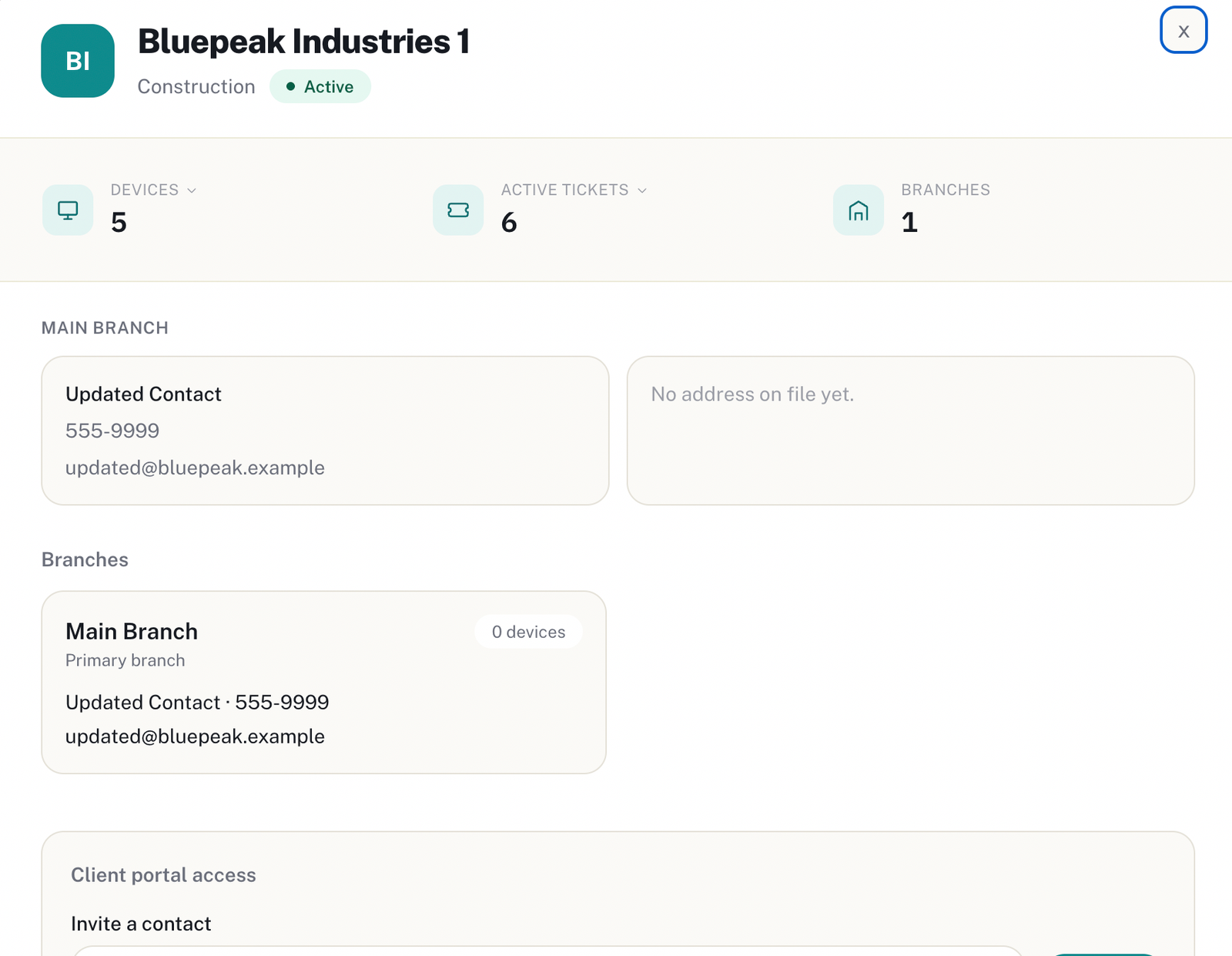
Task: Expand the Active Tickets dropdown chevron
Action: [642, 190]
